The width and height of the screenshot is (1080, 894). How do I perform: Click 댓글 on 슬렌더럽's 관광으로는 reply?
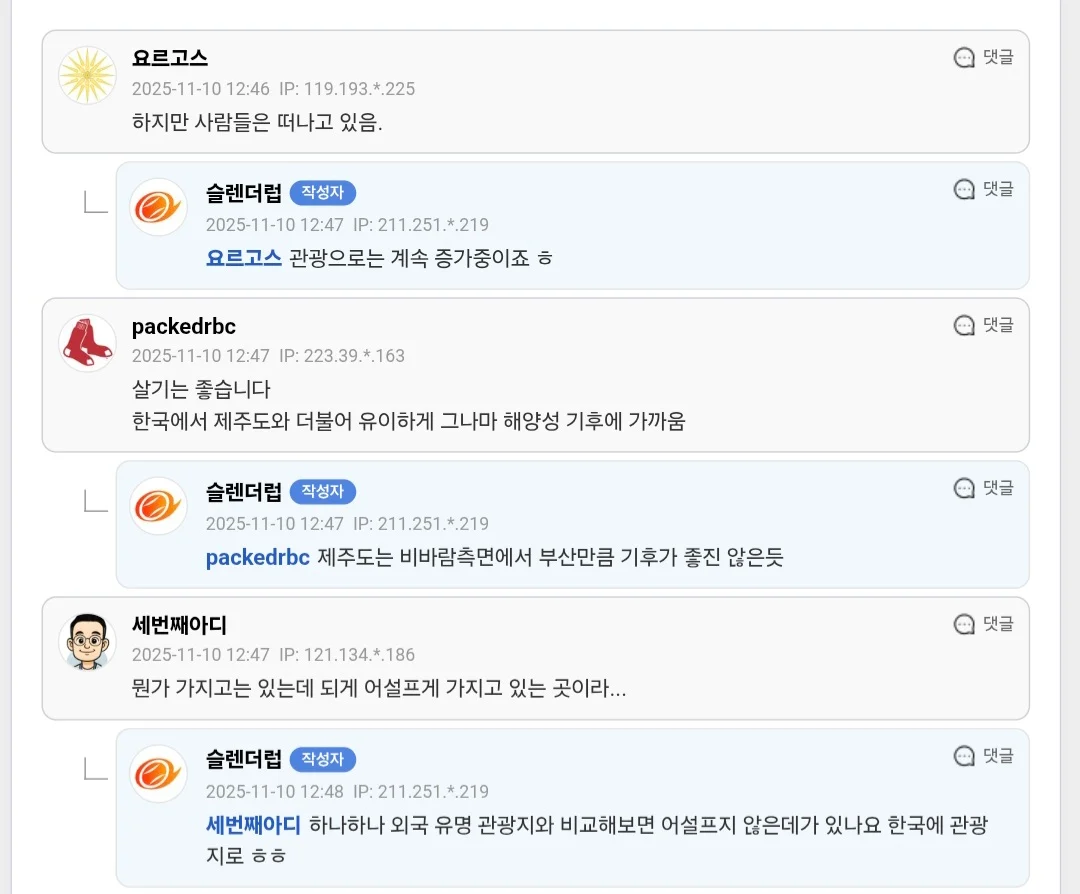(x=984, y=189)
